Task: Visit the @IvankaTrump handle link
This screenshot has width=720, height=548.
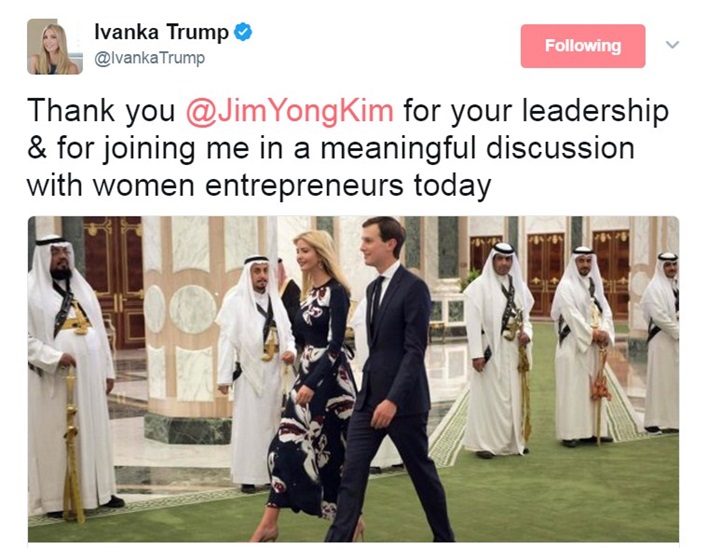Action: 149,58
